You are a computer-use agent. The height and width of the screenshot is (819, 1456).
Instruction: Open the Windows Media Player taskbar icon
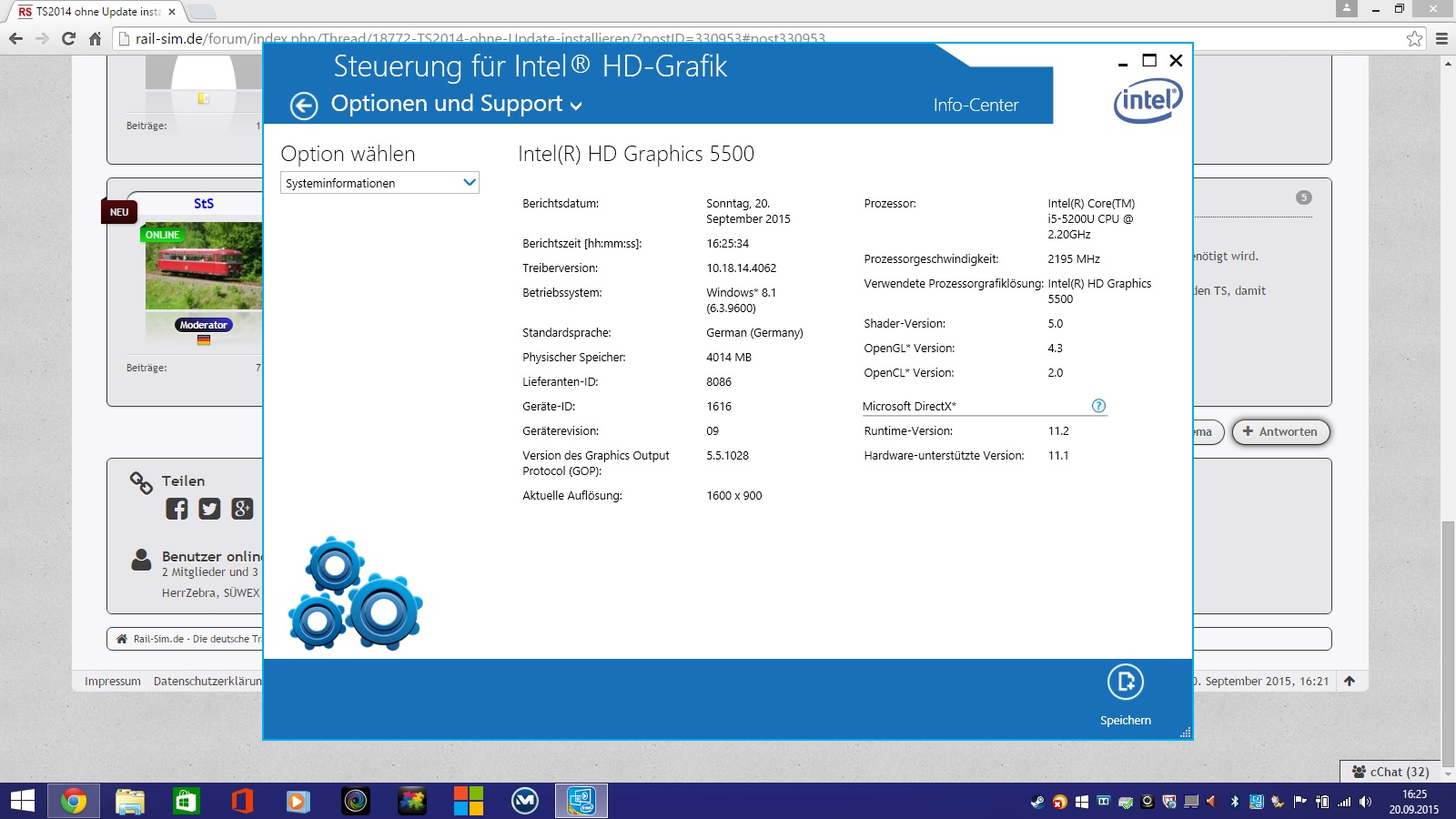pyautogui.click(x=298, y=801)
